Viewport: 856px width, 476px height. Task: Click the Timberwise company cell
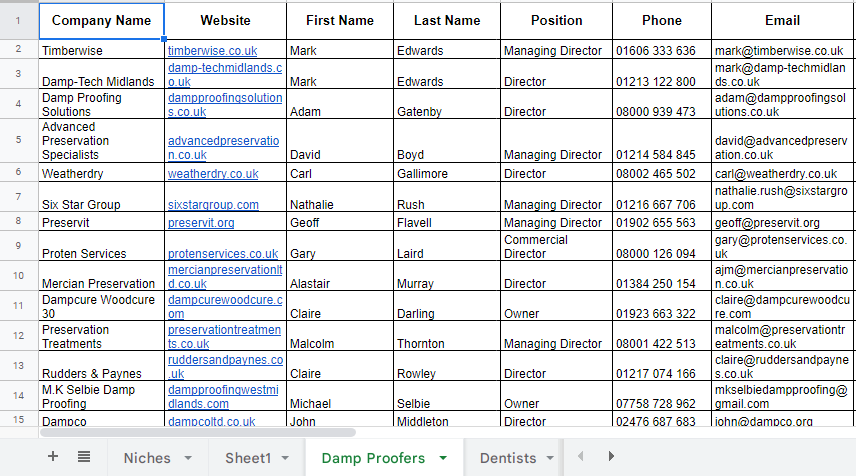click(x=102, y=50)
